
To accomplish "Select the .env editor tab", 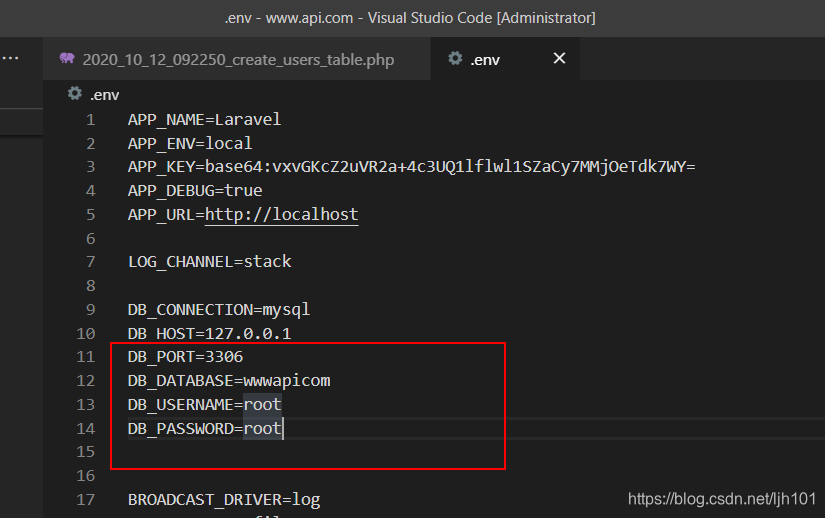I will [x=505, y=59].
